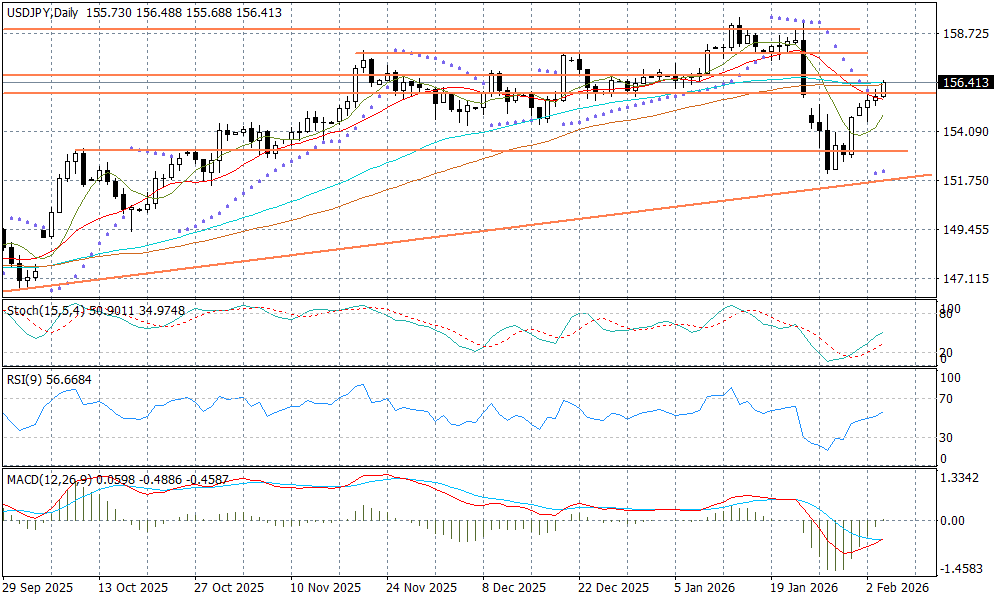Select the rising orange trendline below price
This screenshot has height=600, width=1000.
[500, 228]
